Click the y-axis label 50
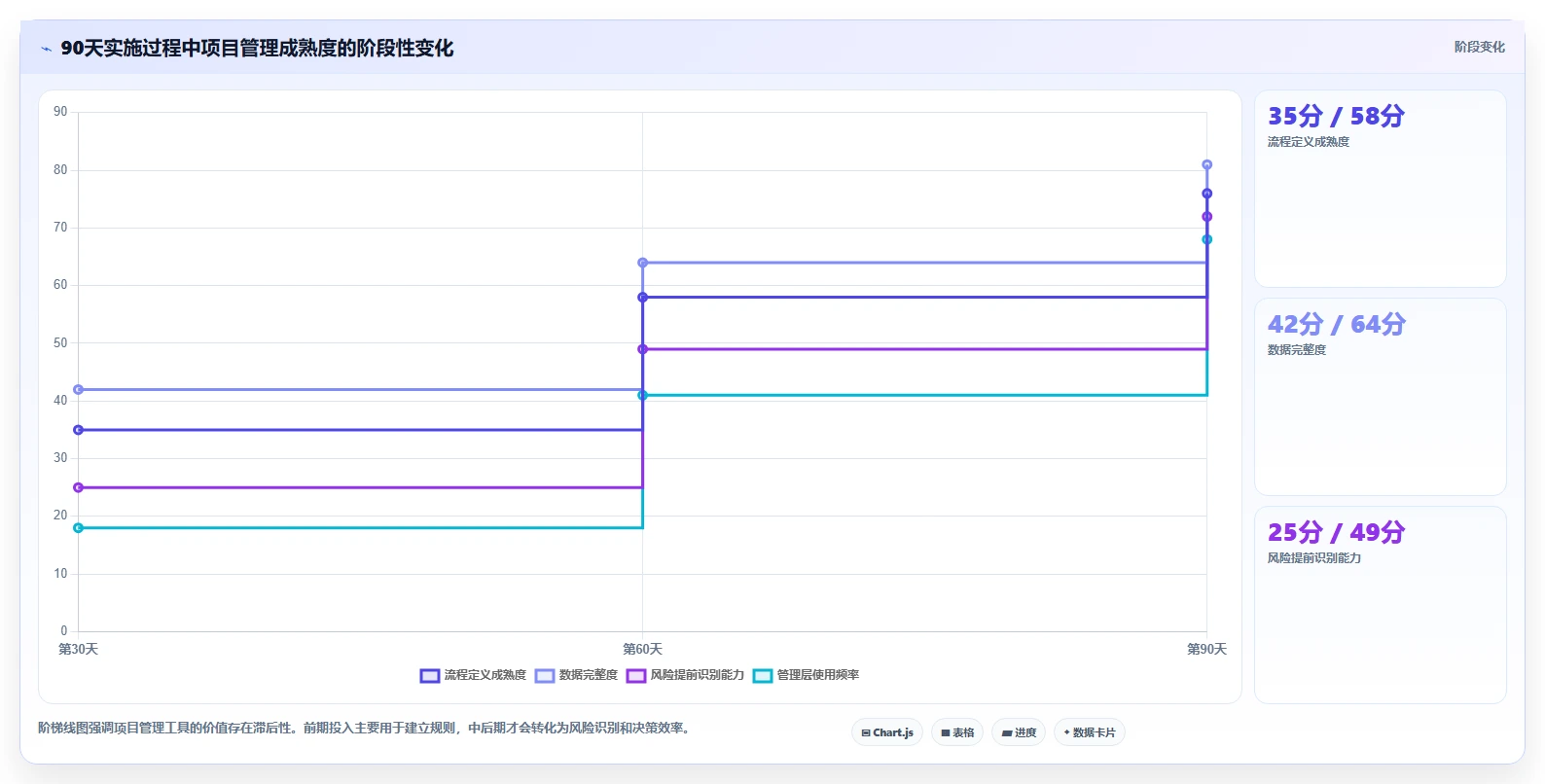This screenshot has width=1545, height=784. pyautogui.click(x=60, y=343)
